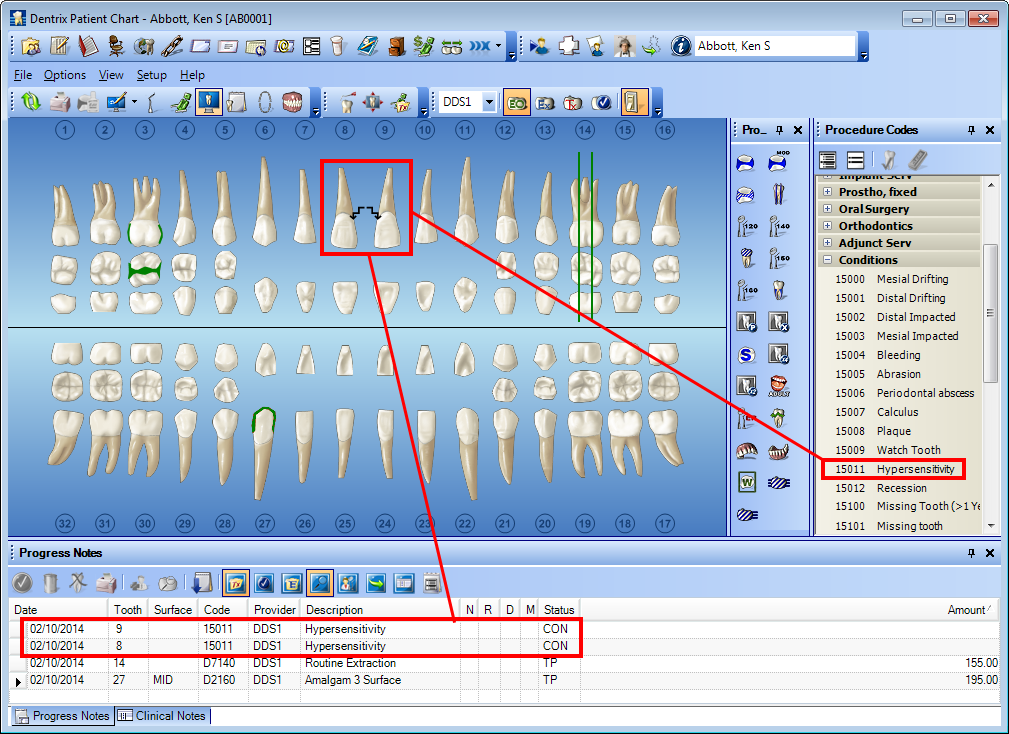Image resolution: width=1009 pixels, height=734 pixels.
Task: Open the File menu
Action: point(23,75)
